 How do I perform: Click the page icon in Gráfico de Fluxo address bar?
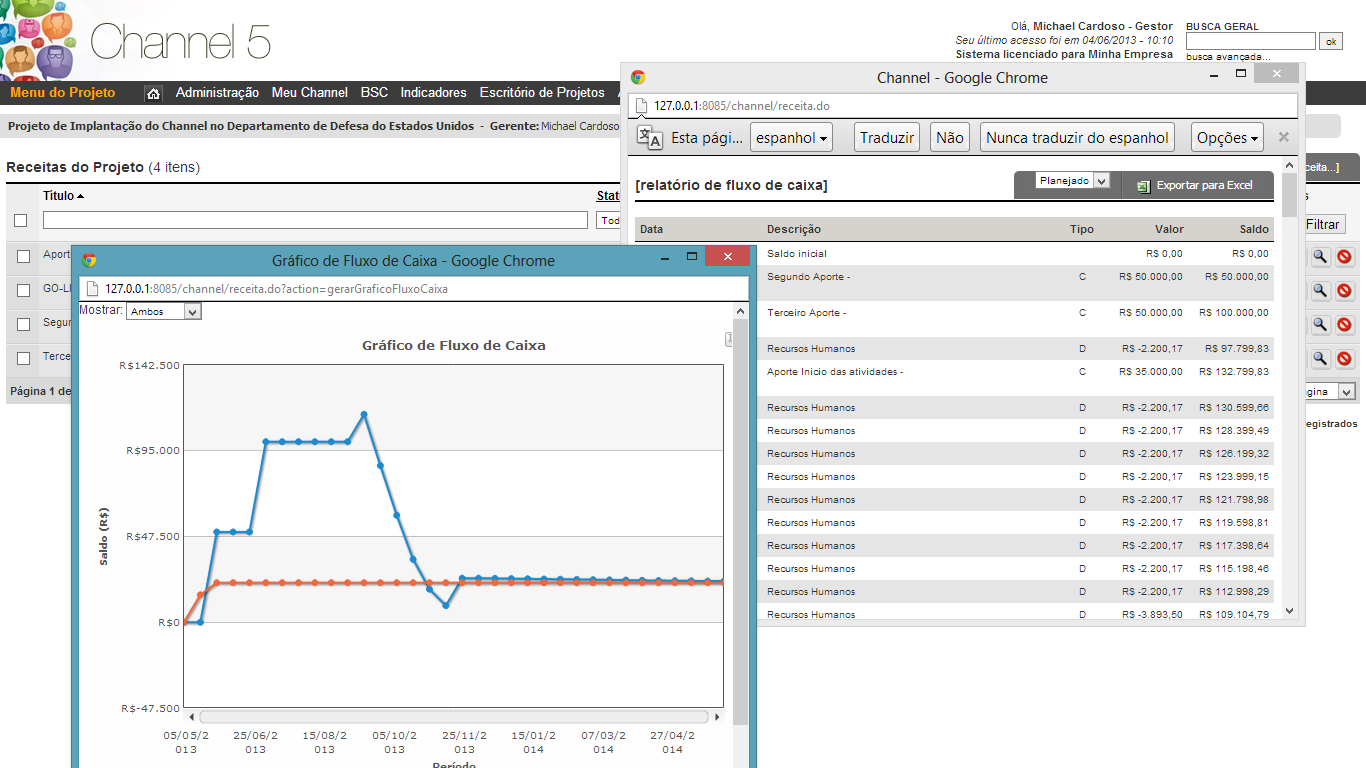point(92,289)
